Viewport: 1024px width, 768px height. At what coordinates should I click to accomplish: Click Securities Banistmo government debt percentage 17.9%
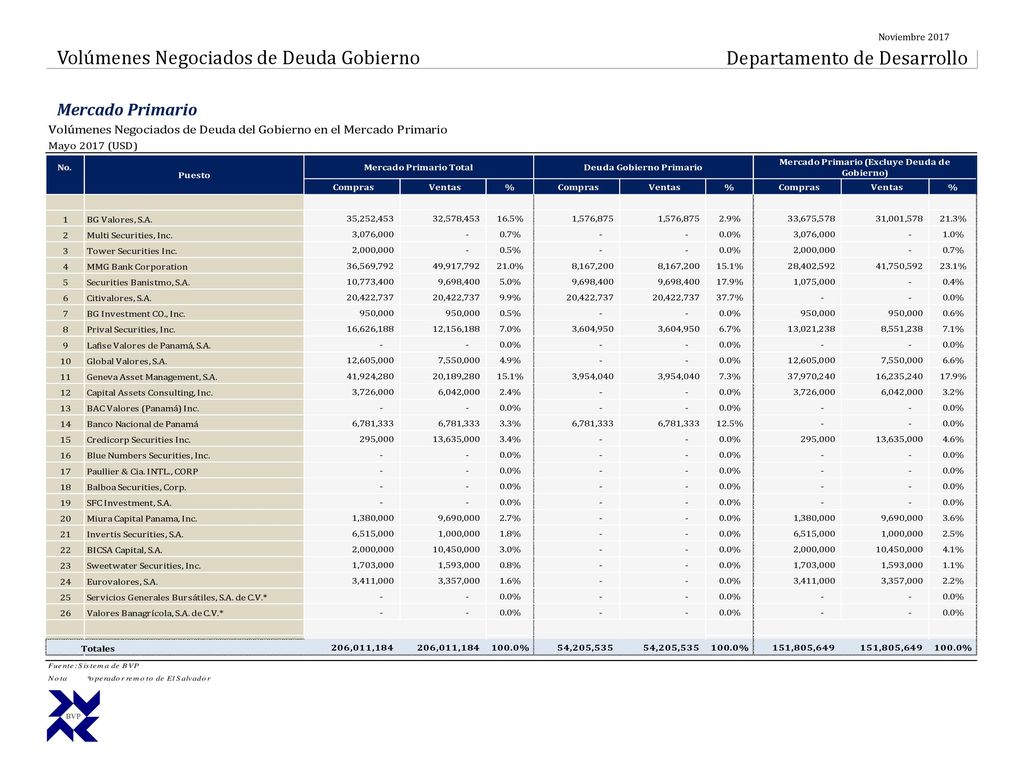point(729,281)
